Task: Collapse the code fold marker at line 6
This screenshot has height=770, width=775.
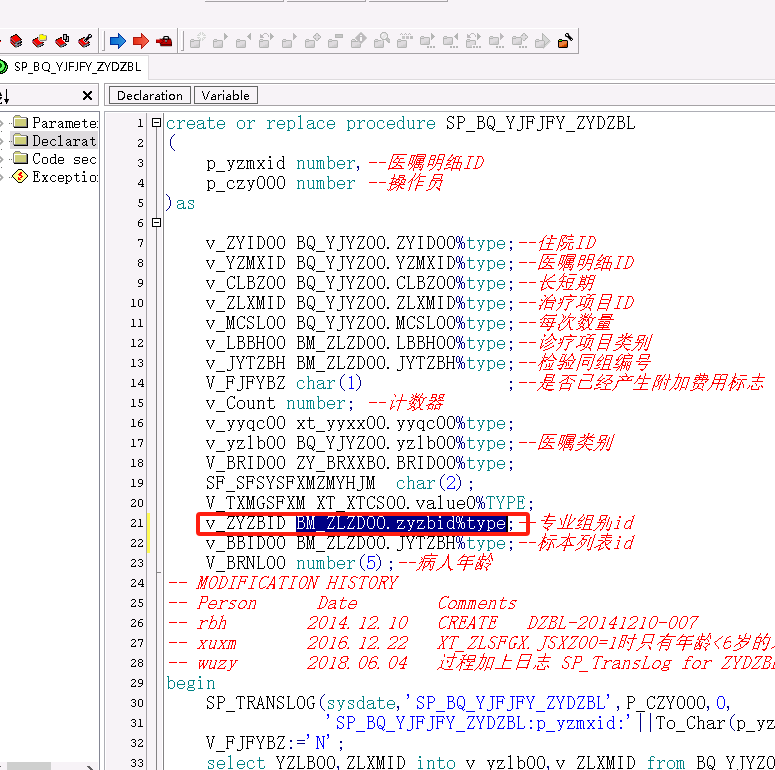Action: point(157,223)
